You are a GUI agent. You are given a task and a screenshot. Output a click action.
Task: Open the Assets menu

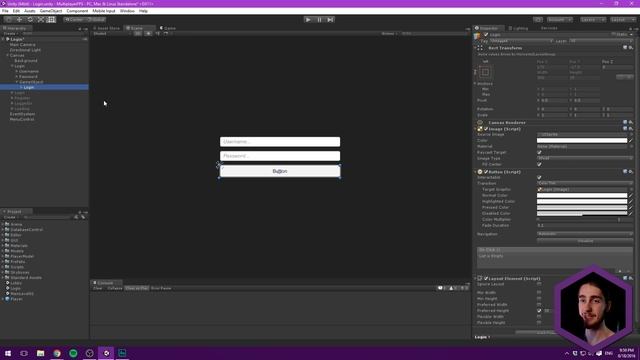coord(29,11)
